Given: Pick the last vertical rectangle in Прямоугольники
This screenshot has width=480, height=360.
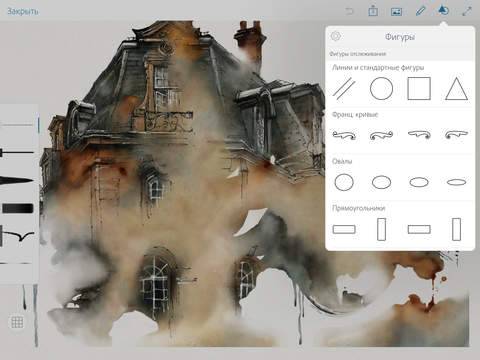Looking at the screenshot, I should pos(456,229).
